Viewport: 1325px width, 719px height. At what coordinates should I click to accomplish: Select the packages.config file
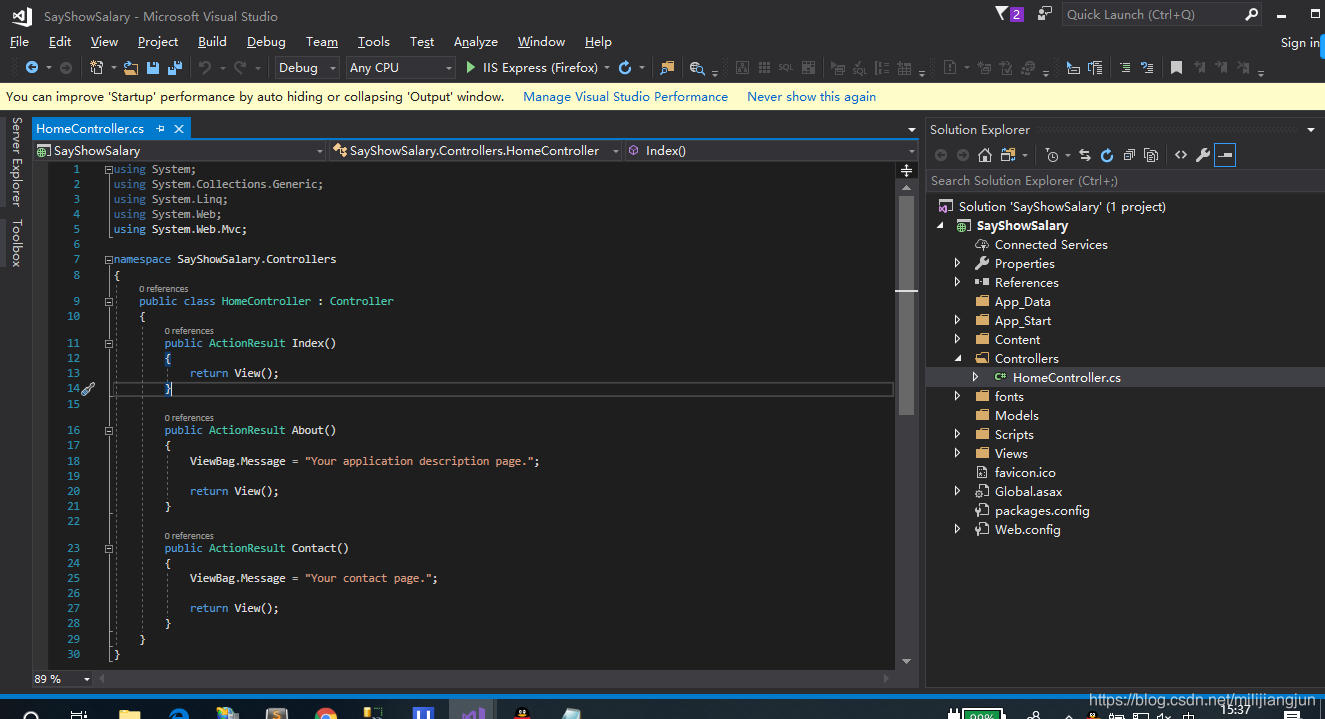click(x=1042, y=511)
